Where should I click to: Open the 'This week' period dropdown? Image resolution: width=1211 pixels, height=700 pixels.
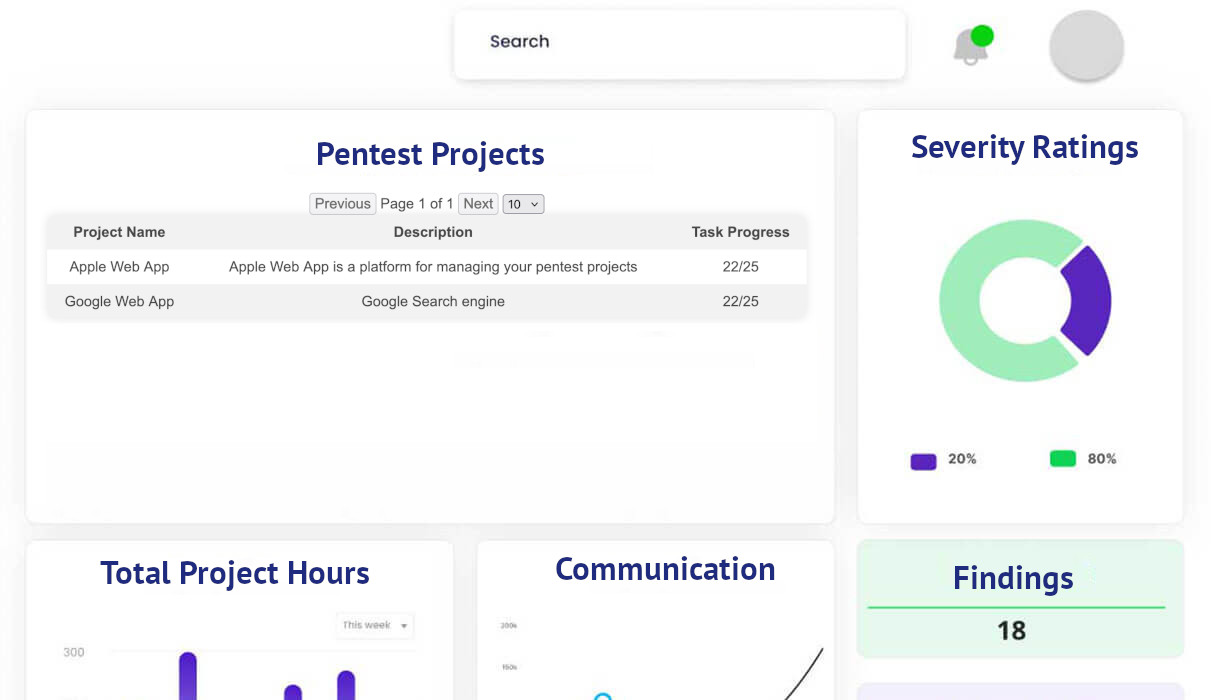[375, 626]
